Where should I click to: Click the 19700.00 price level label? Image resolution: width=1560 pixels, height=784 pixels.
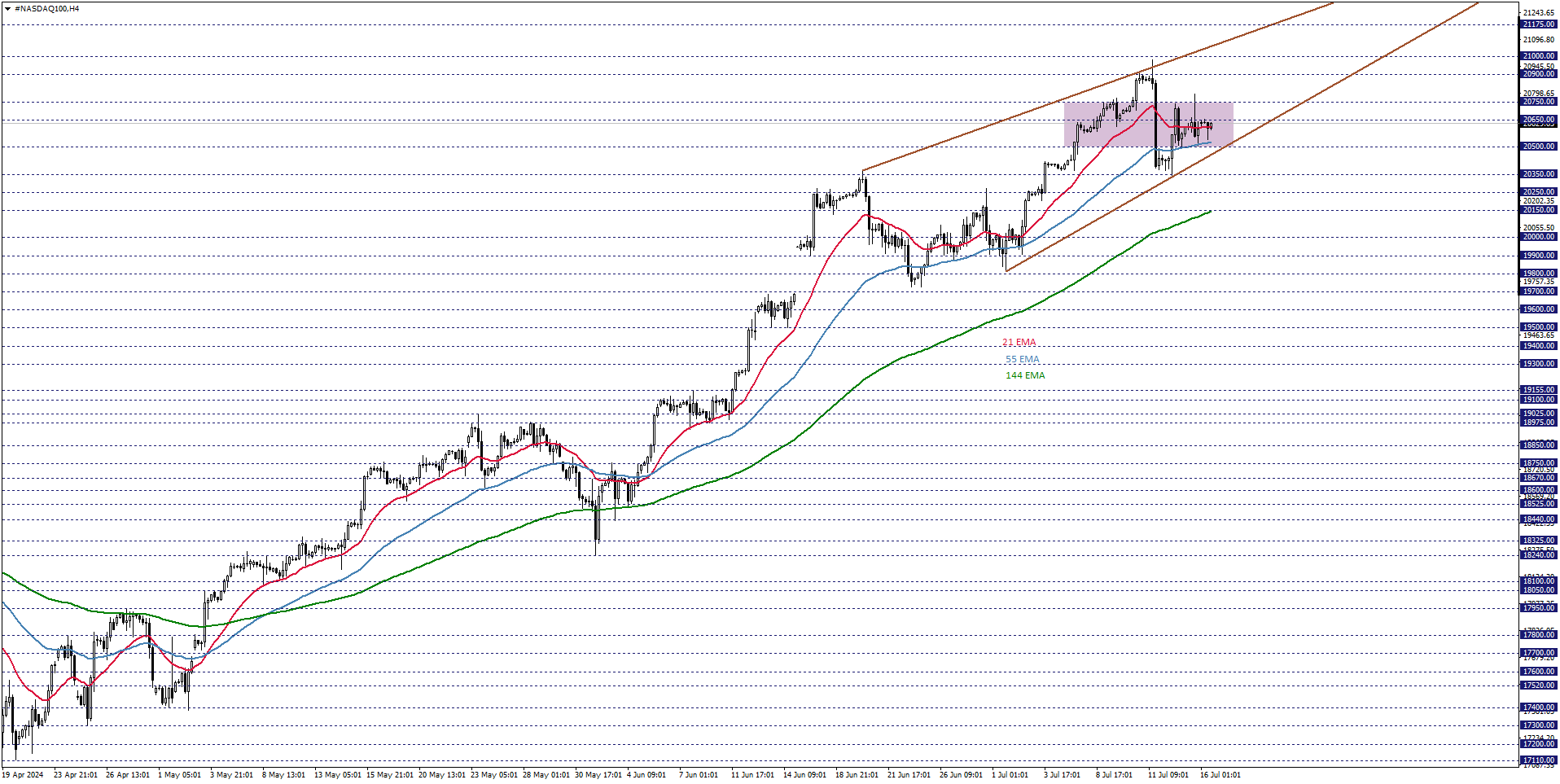1539,291
